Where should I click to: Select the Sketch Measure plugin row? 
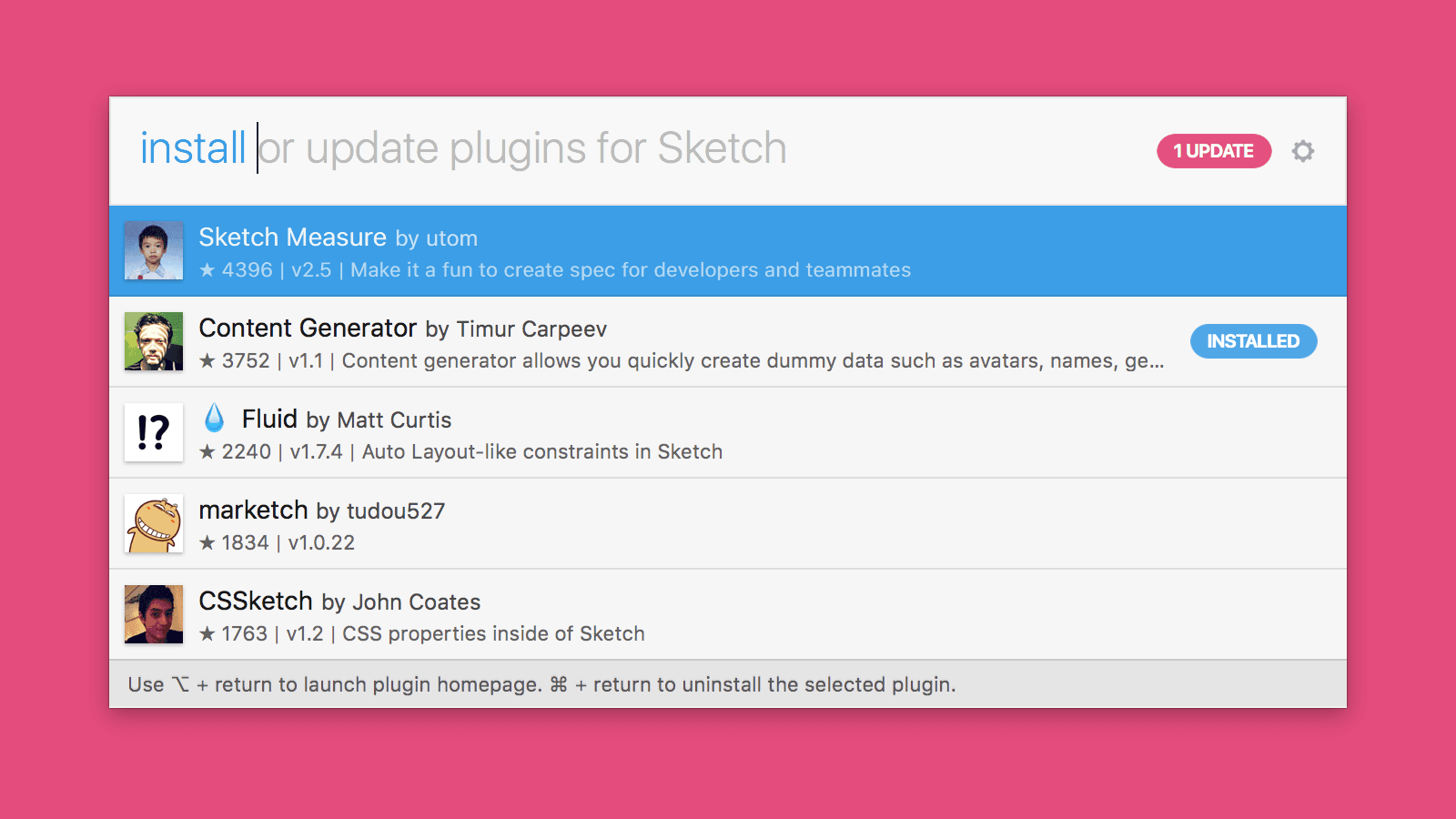click(728, 251)
